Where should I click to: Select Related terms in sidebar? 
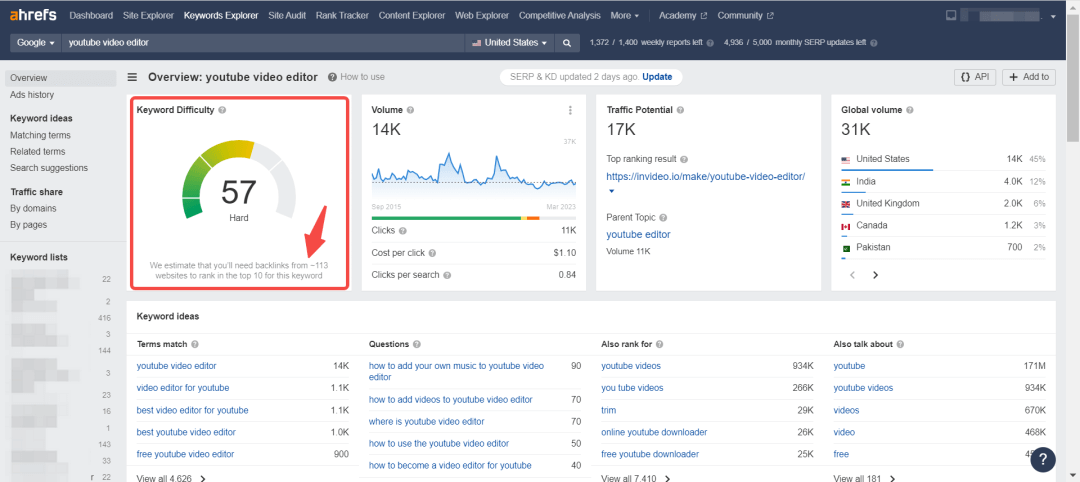[x=38, y=151]
